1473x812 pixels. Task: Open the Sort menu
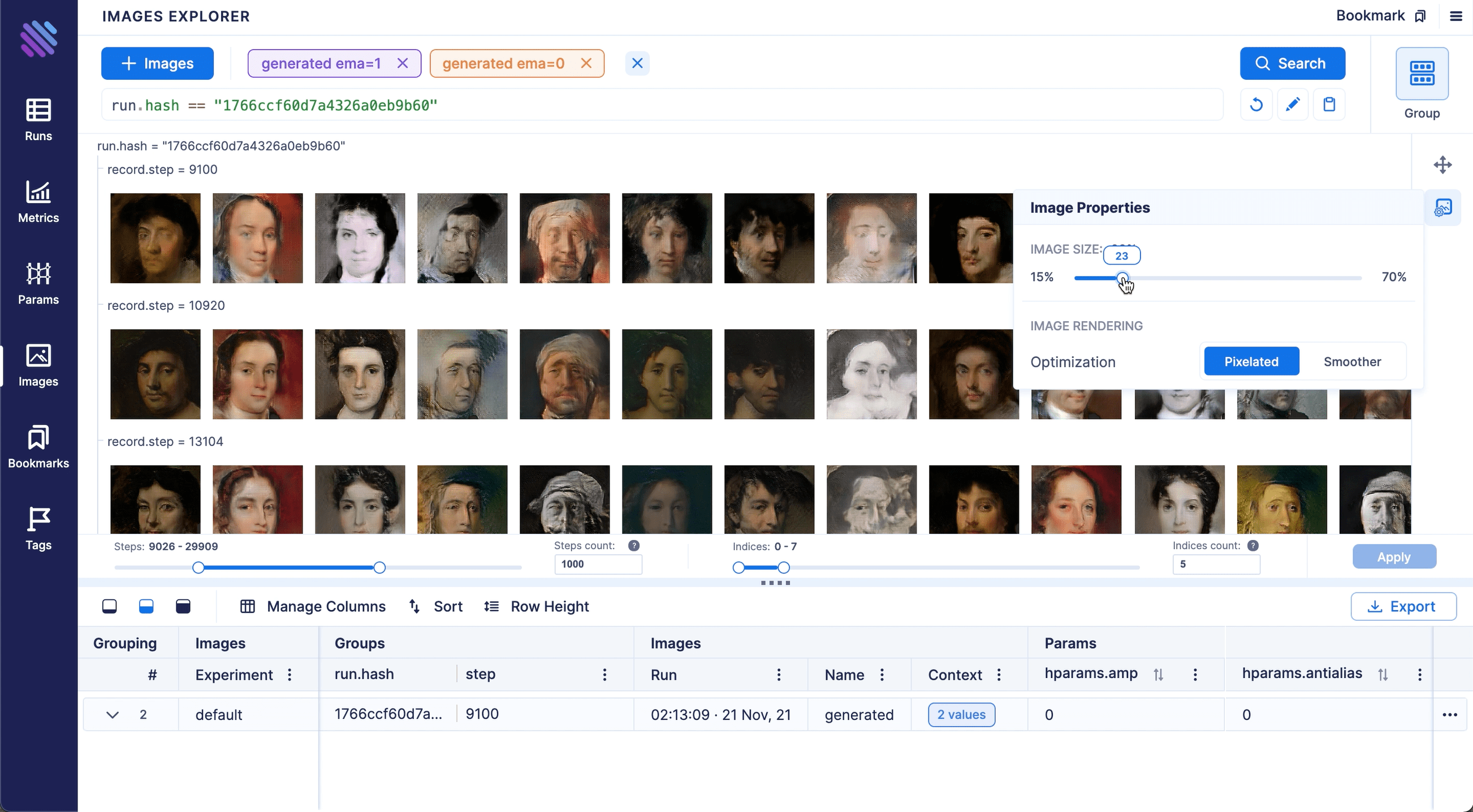436,607
